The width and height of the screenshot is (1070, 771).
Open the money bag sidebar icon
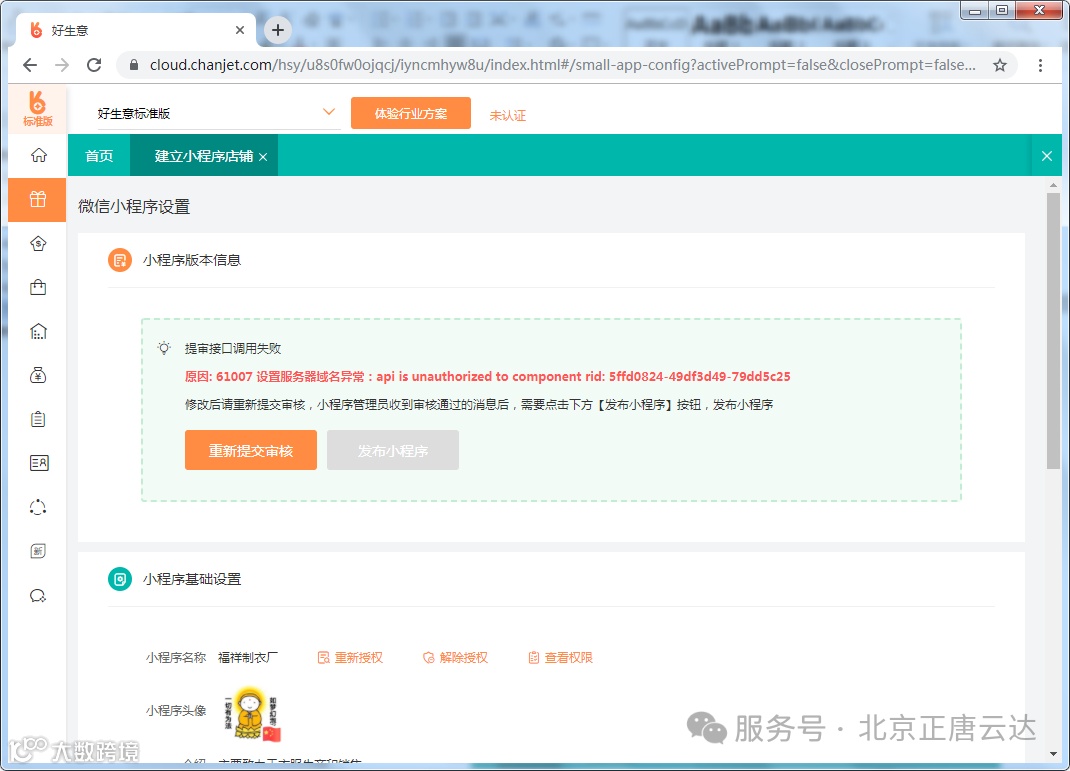38,375
